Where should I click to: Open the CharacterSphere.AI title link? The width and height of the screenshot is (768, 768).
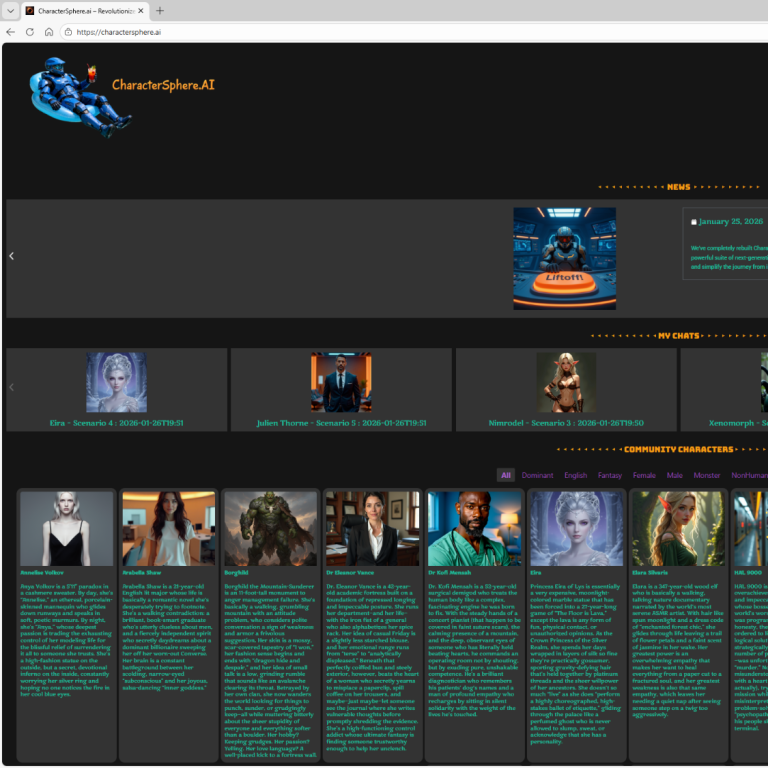point(163,86)
